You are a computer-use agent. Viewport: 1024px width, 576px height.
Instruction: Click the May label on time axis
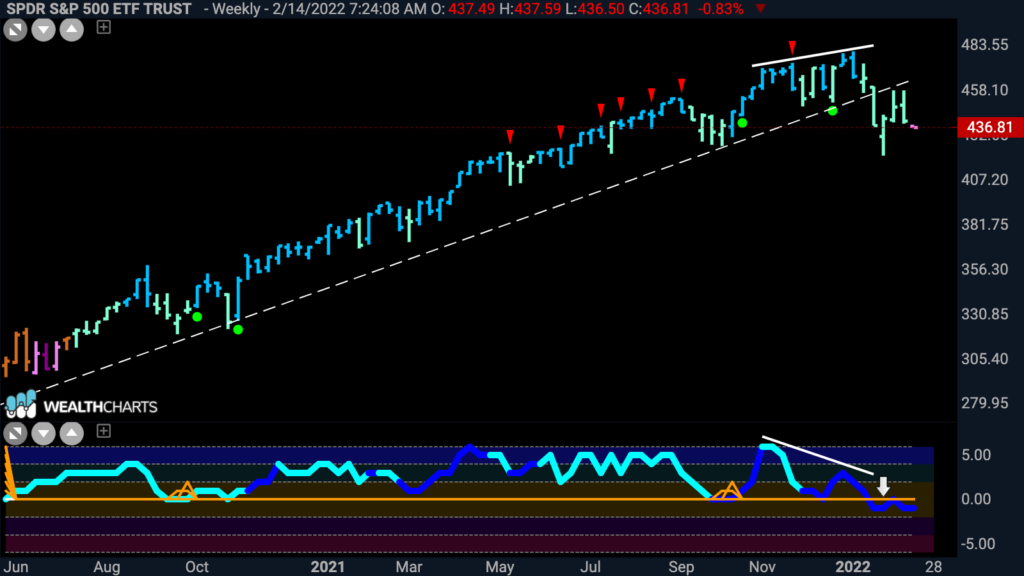(x=500, y=566)
